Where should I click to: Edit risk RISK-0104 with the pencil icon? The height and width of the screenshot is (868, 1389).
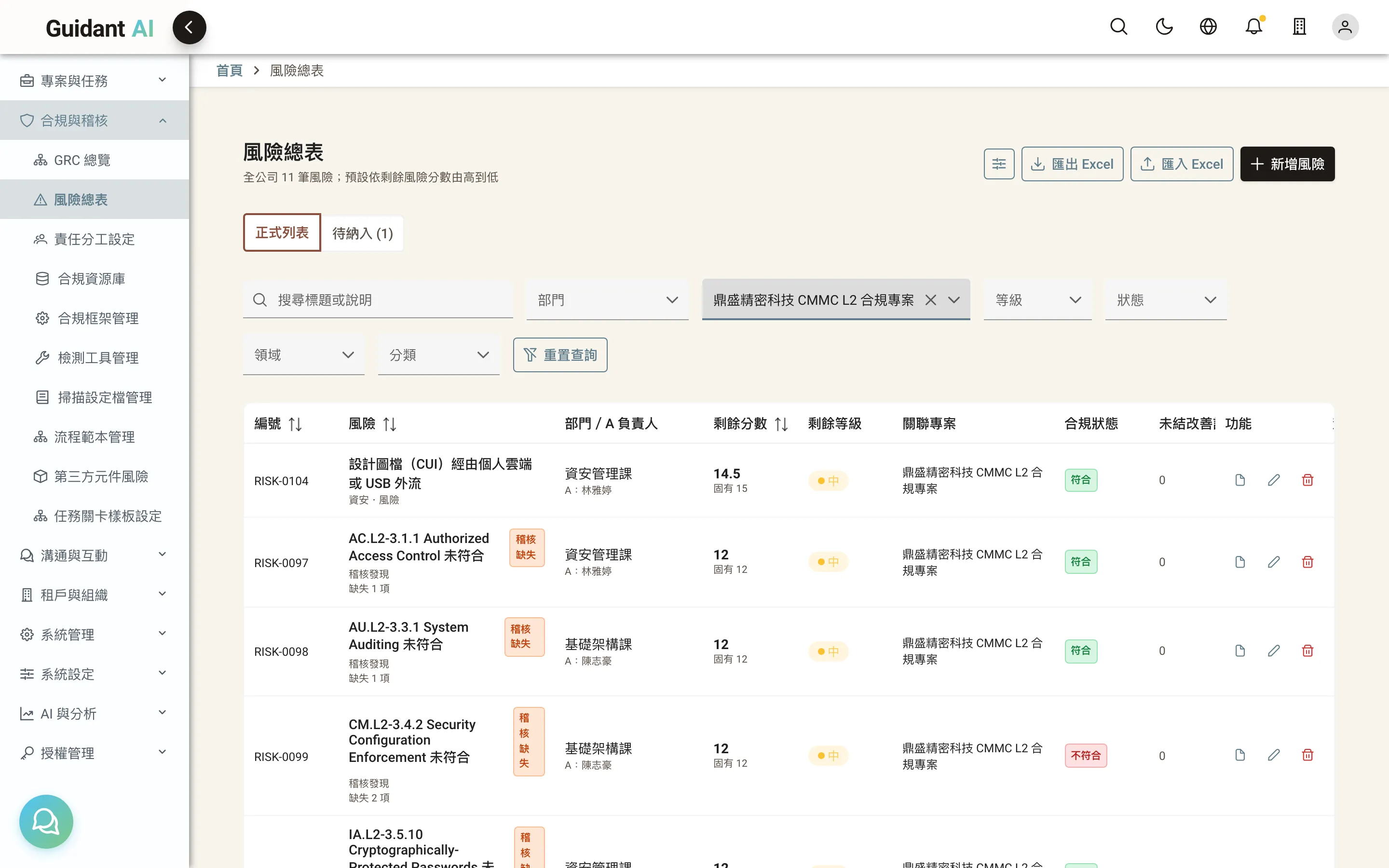click(x=1274, y=480)
